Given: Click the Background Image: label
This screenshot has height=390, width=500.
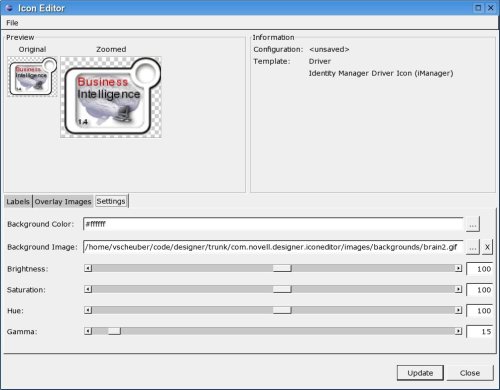Looking at the screenshot, I should 42,247.
